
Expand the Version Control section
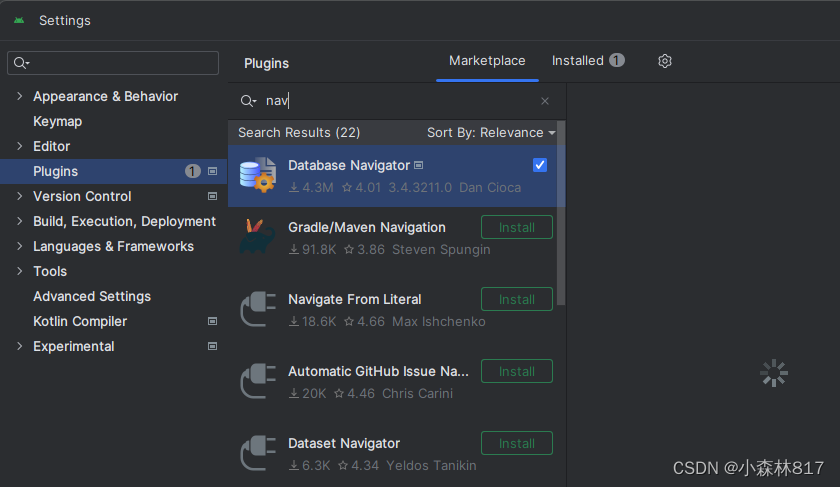pyautogui.click(x=20, y=196)
